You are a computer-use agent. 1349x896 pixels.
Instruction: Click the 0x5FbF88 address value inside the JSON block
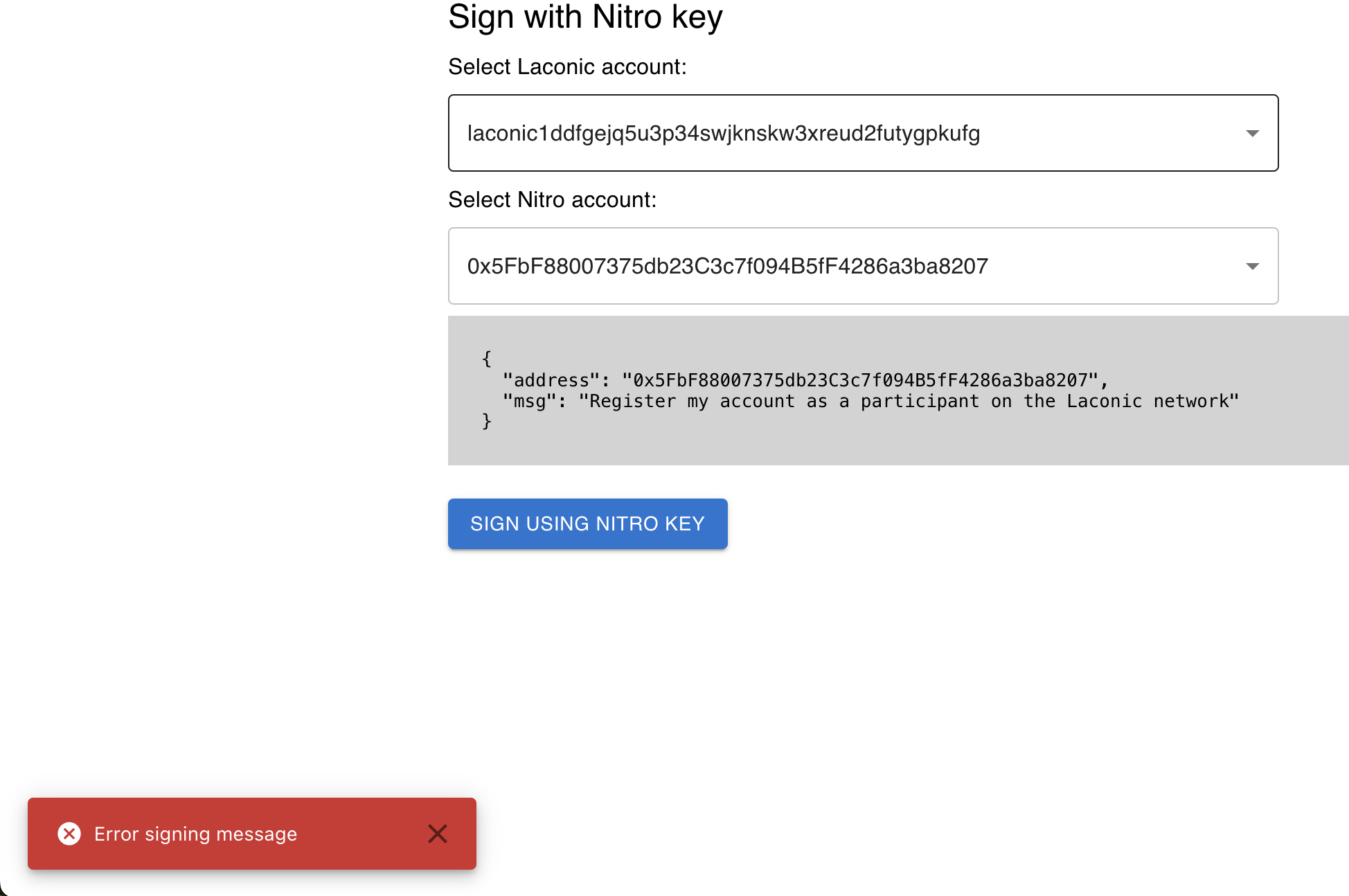(x=859, y=380)
